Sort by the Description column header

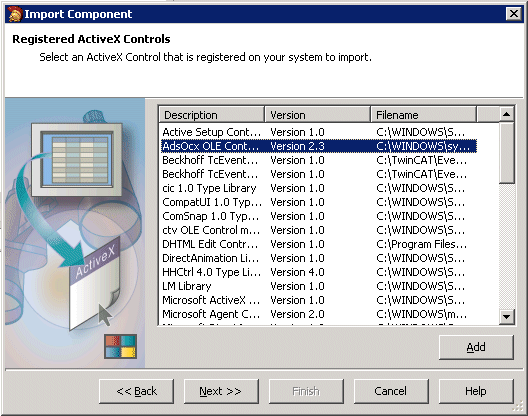pyautogui.click(x=211, y=115)
